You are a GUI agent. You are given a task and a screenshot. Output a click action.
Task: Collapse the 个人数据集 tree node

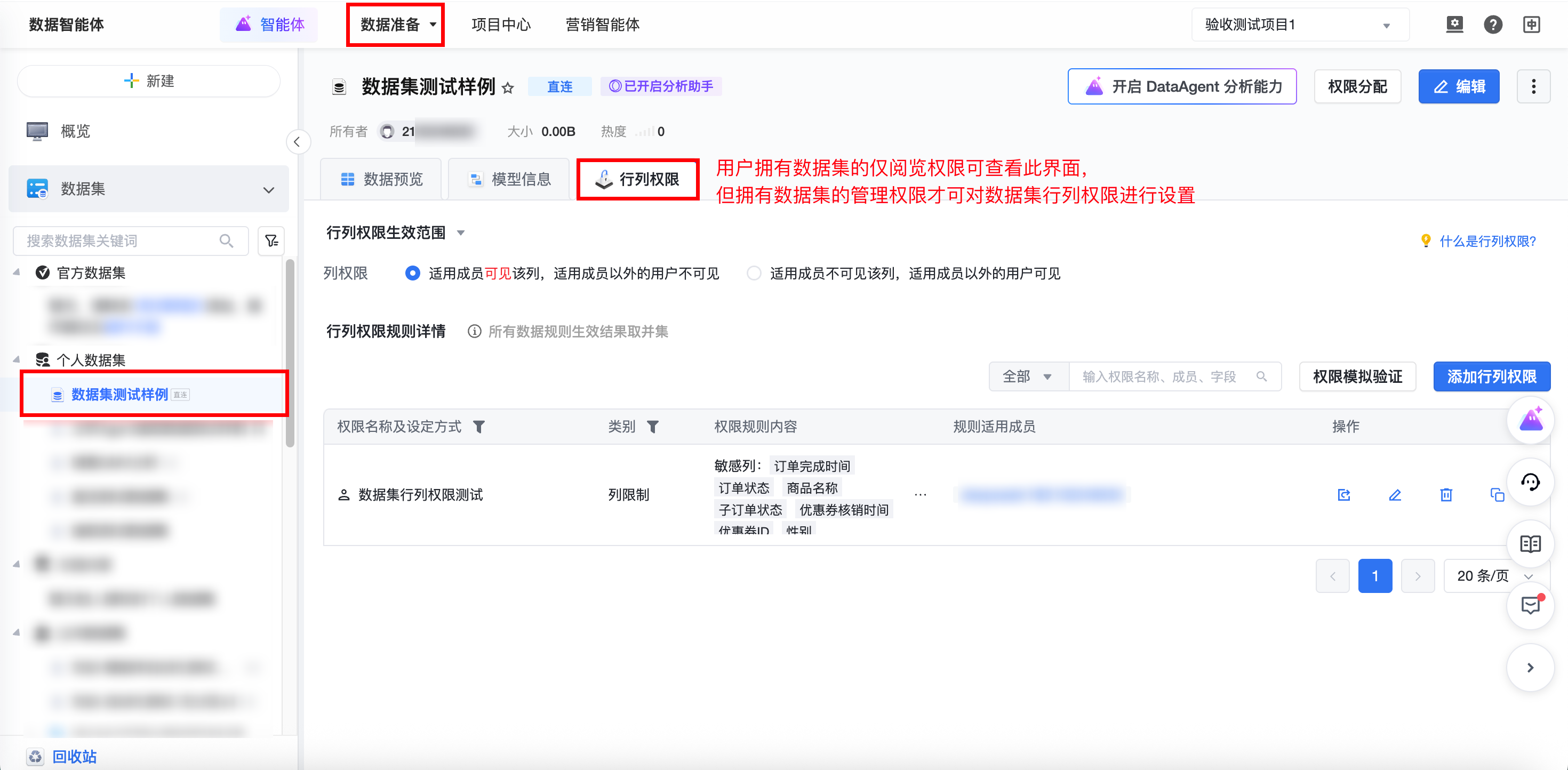coord(17,360)
